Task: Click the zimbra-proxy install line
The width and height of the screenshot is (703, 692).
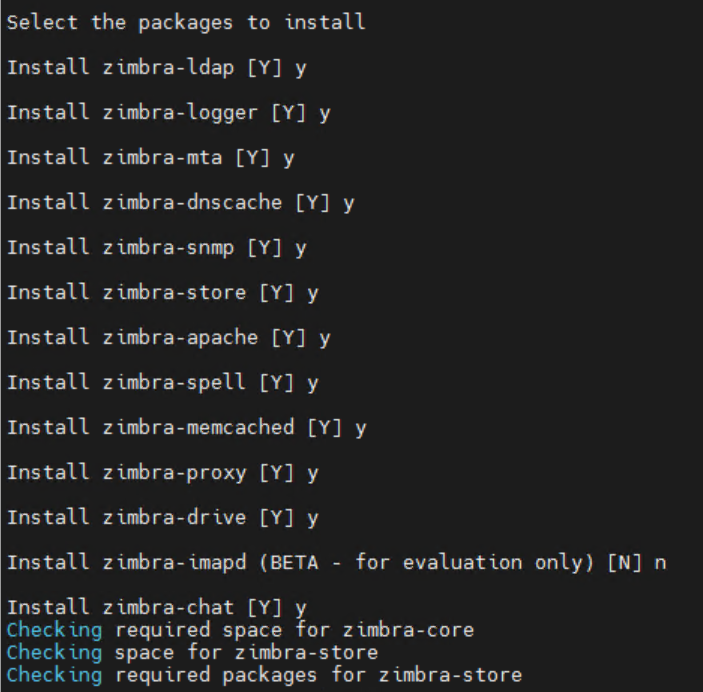Action: (162, 473)
